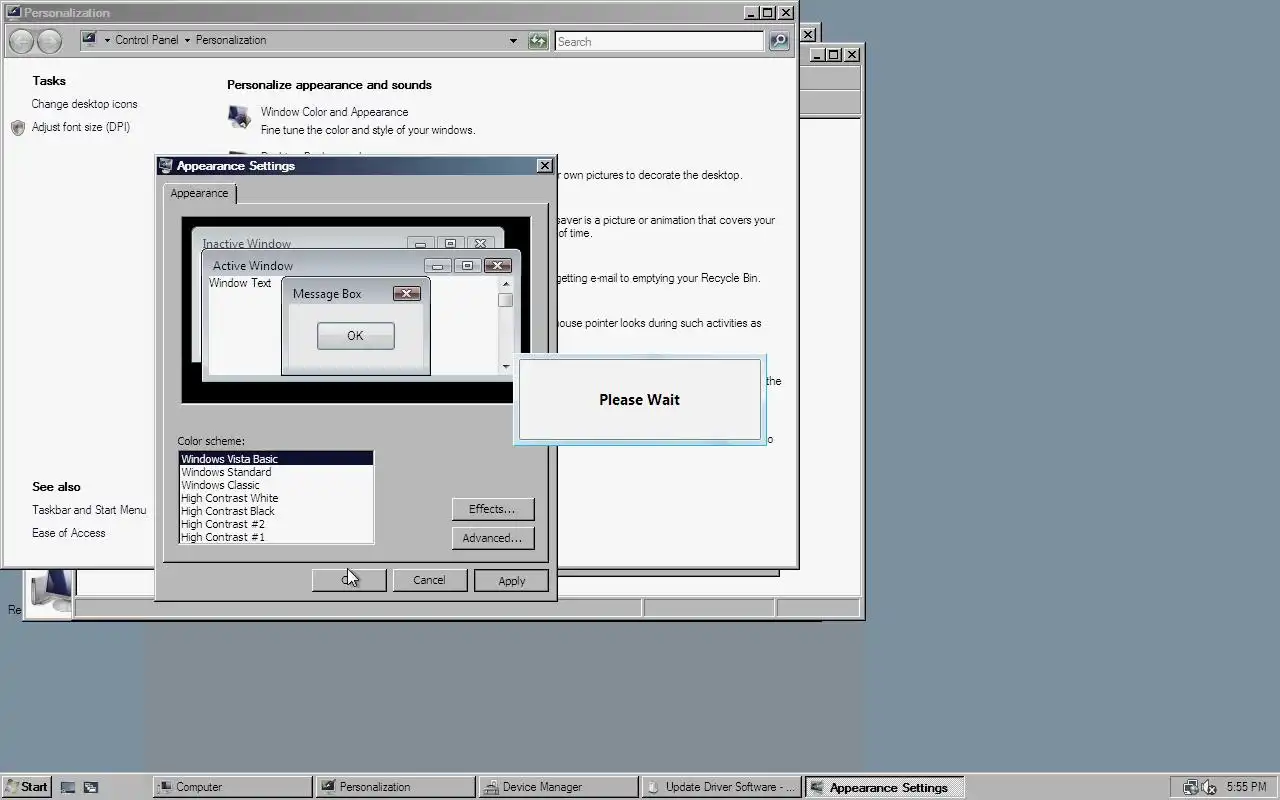Switch to Device Manager taskbar button
Image resolution: width=1280 pixels, height=800 pixels.
coord(558,787)
